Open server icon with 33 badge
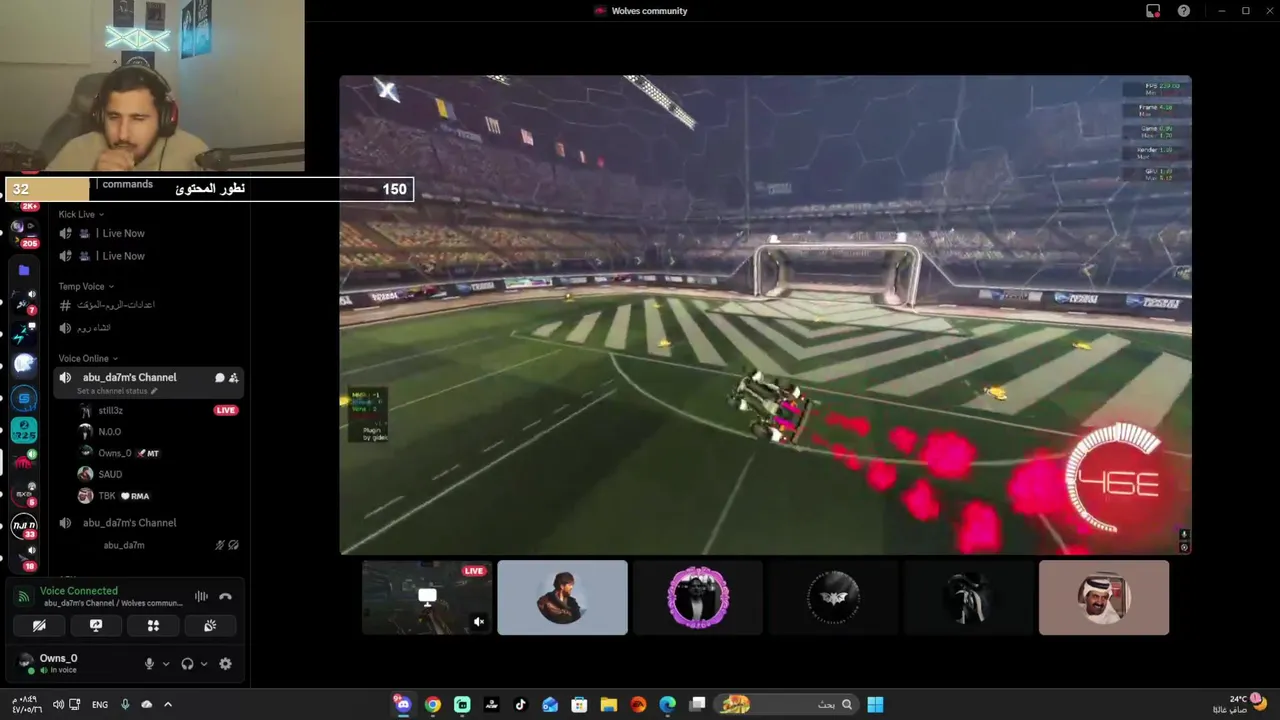1280x720 pixels. [24, 525]
